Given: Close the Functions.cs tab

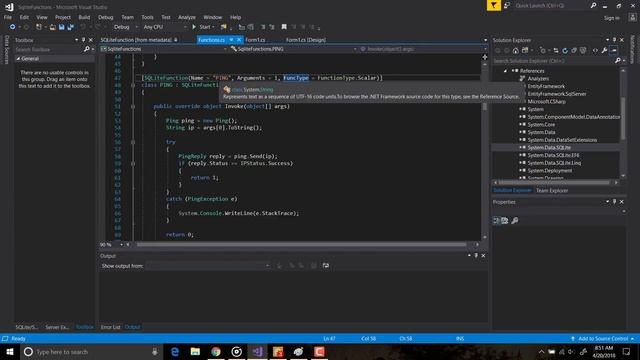Looking at the screenshot, I should 239,40.
